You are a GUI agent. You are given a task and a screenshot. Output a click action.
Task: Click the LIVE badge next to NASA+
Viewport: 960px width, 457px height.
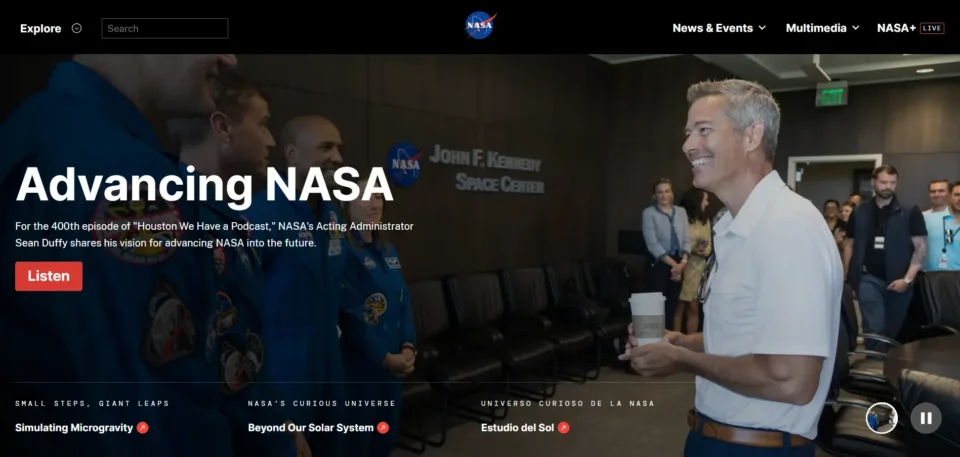tap(932, 28)
